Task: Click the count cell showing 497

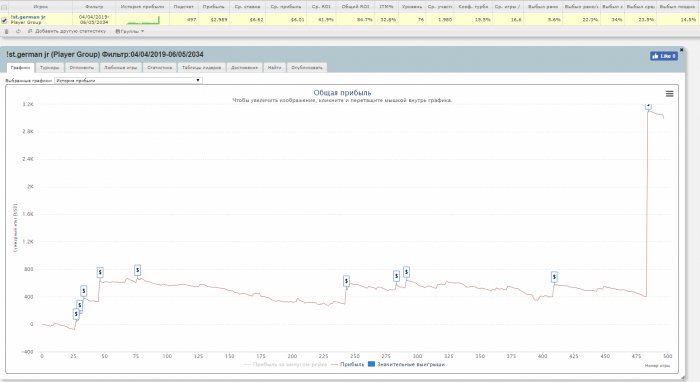Action: pyautogui.click(x=183, y=20)
